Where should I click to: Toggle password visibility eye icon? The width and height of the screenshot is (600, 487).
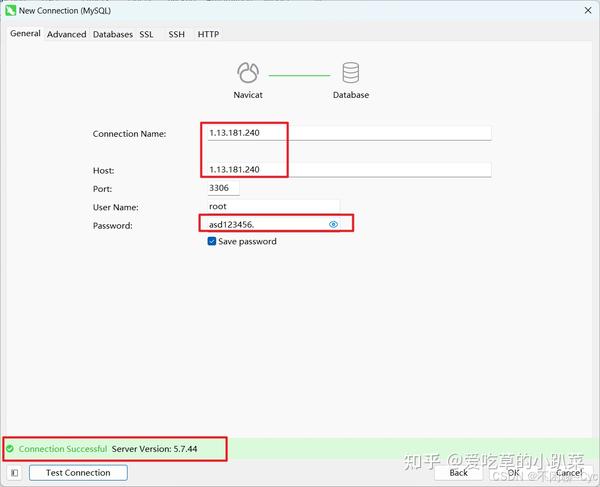(333, 225)
